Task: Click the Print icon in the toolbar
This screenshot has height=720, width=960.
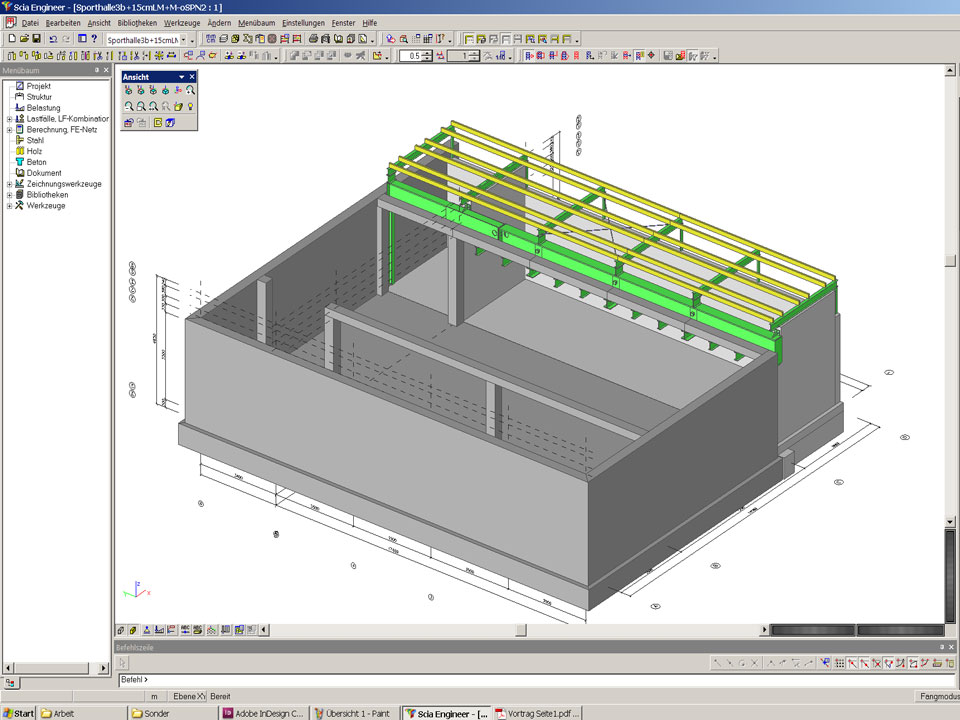Action: 314,39
